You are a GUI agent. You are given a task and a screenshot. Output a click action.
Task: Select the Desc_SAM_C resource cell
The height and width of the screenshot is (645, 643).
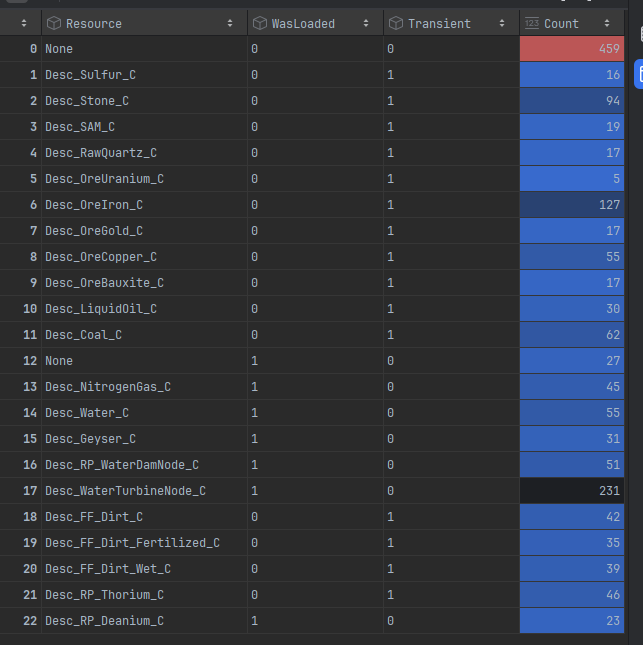[x=144, y=127]
